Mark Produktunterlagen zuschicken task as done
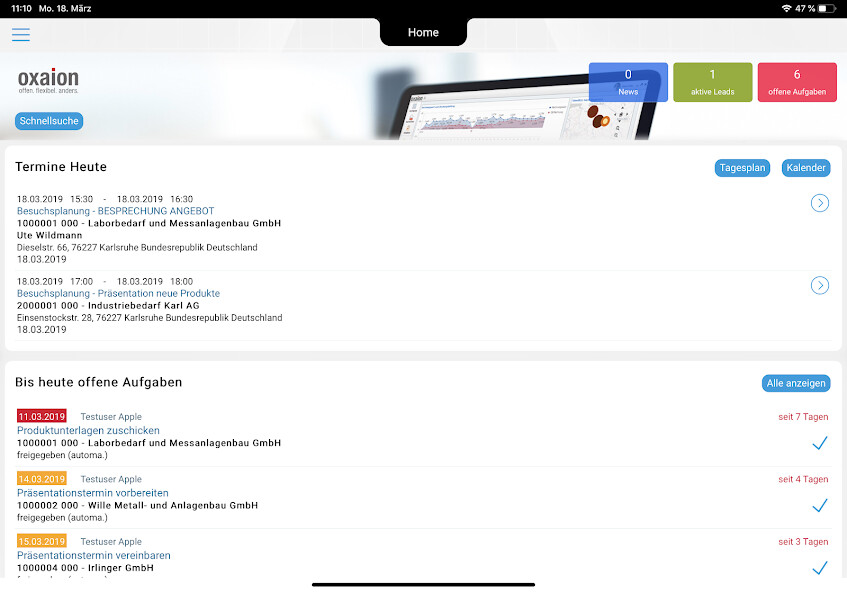The width and height of the screenshot is (847, 592). [x=820, y=443]
